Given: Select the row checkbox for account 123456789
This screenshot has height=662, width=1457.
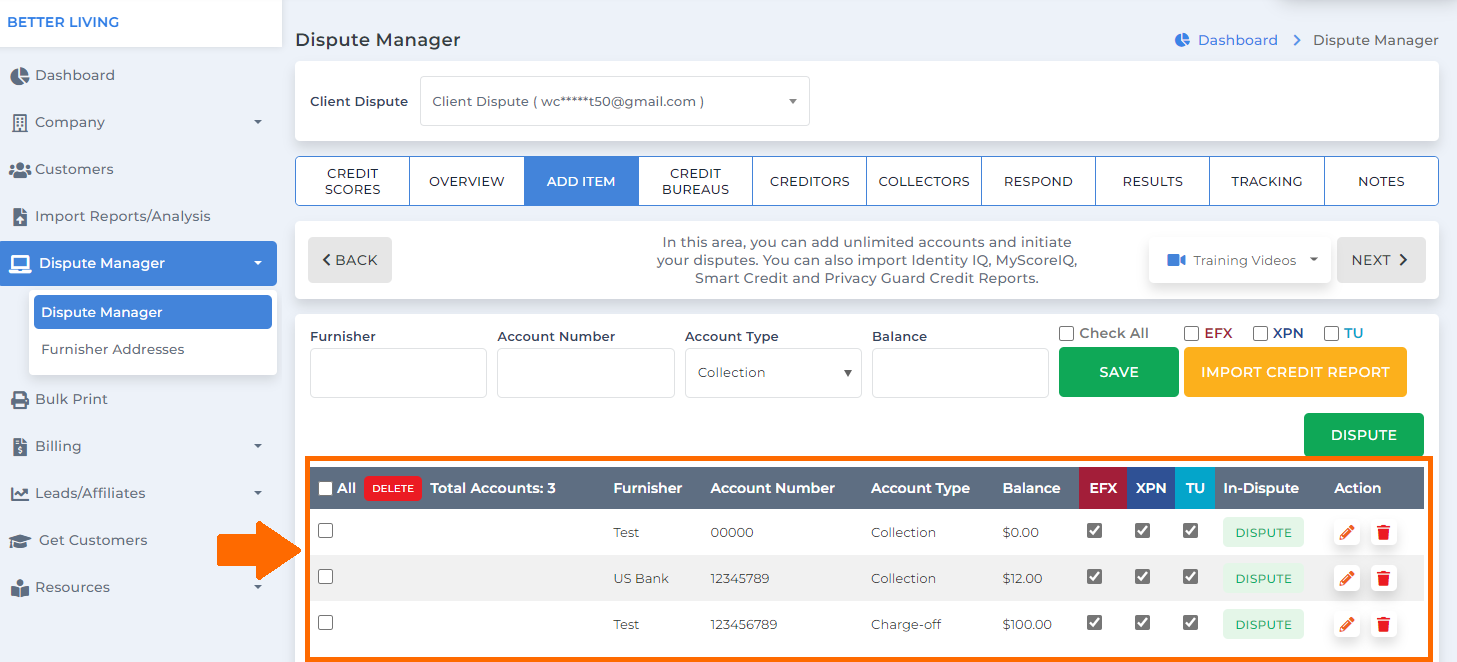Looking at the screenshot, I should pyautogui.click(x=325, y=623).
